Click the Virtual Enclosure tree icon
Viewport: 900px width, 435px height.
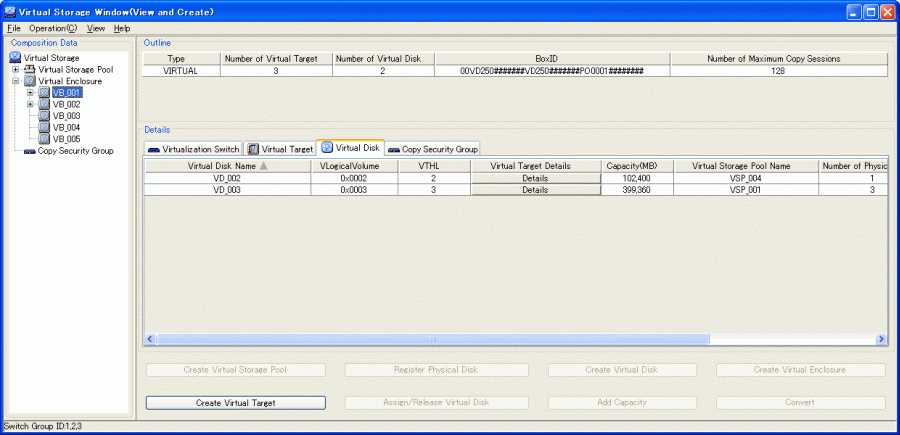pyautogui.click(x=29, y=81)
